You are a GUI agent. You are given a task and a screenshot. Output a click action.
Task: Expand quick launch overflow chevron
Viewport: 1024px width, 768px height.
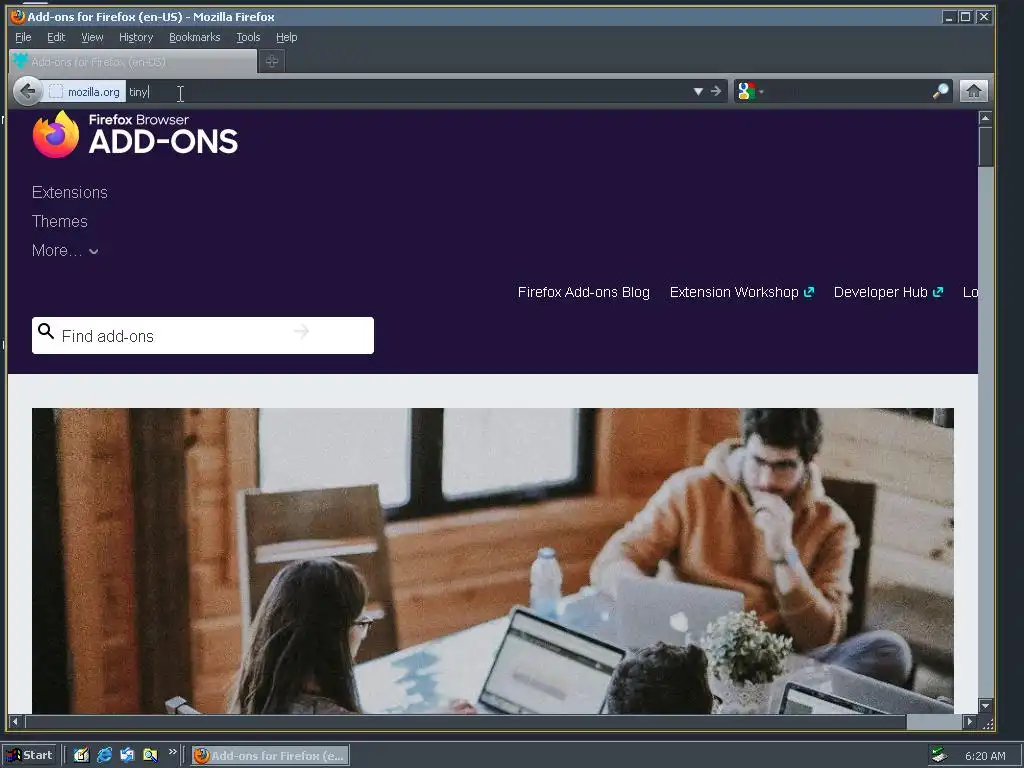[x=172, y=752]
